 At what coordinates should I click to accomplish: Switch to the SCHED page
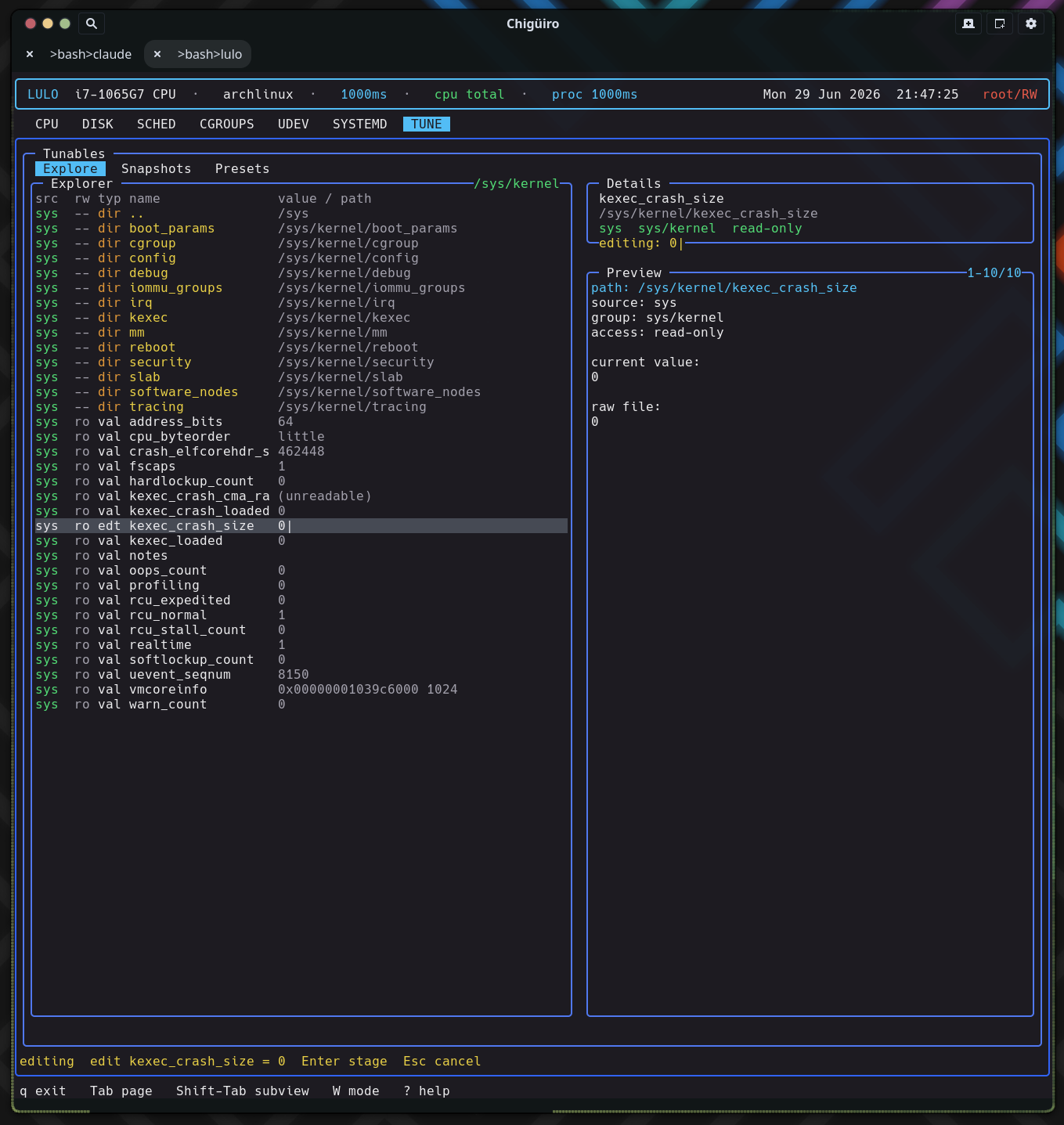(x=157, y=124)
